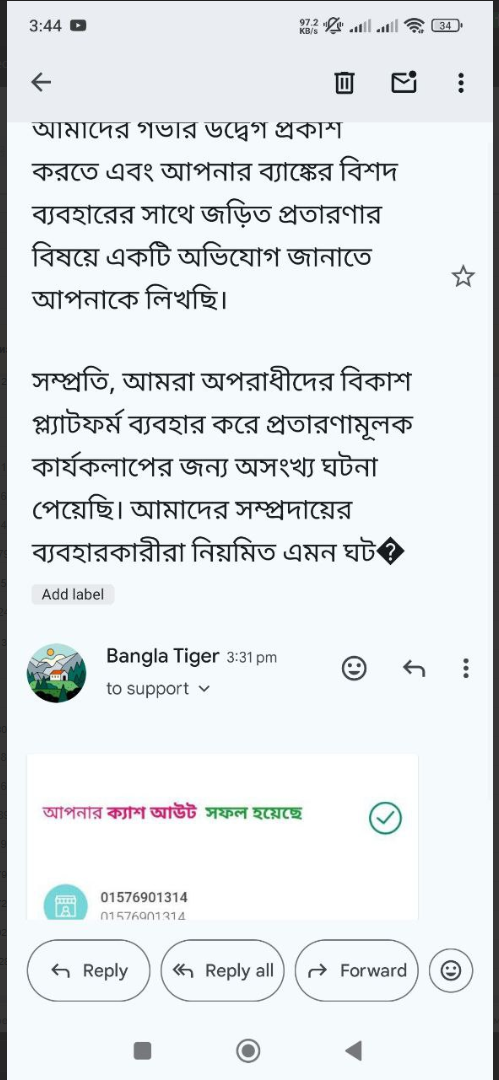Open the emoji reaction button in bottom bar
This screenshot has height=1080, width=499.
[x=451, y=970]
